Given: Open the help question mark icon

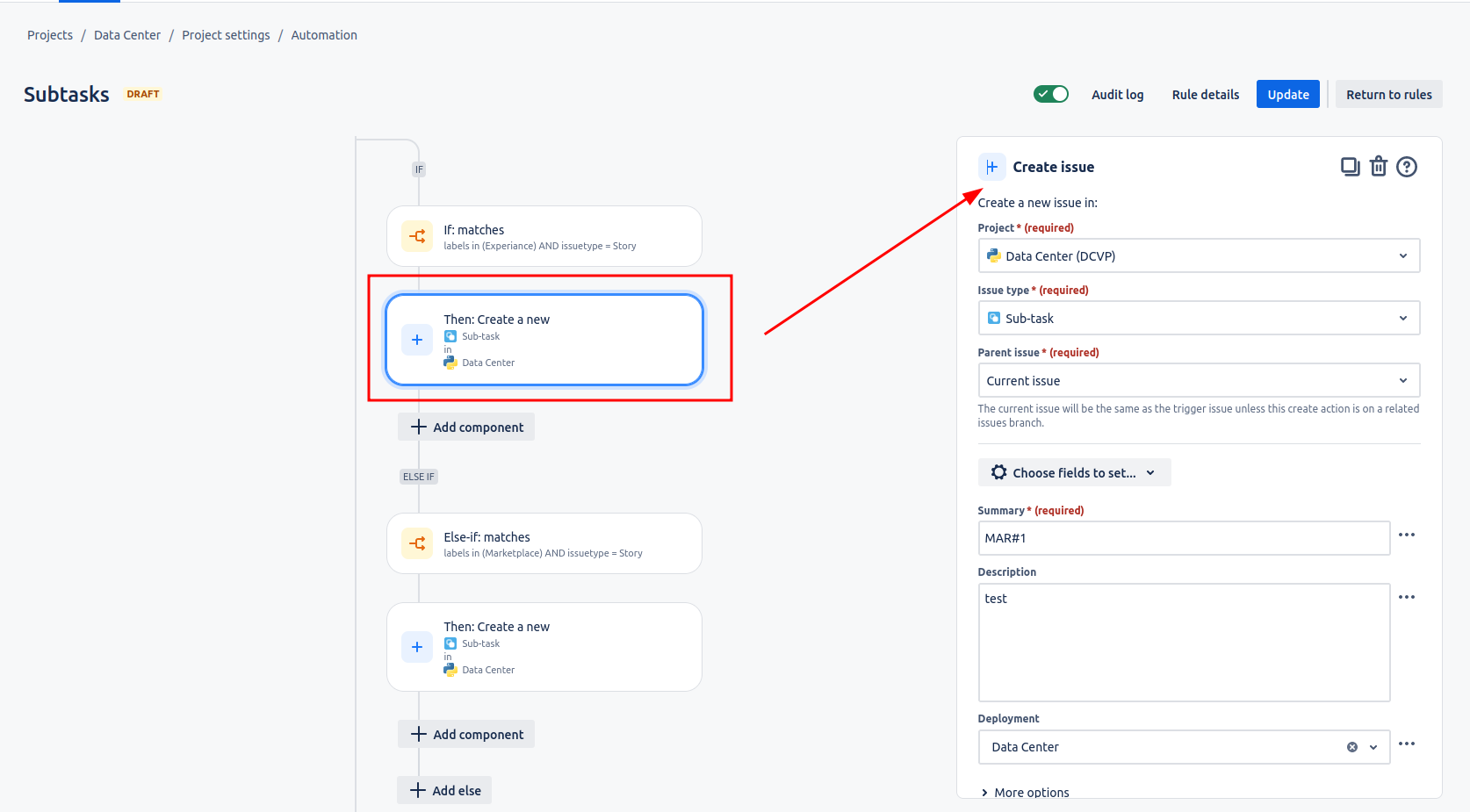Looking at the screenshot, I should coord(1406,167).
